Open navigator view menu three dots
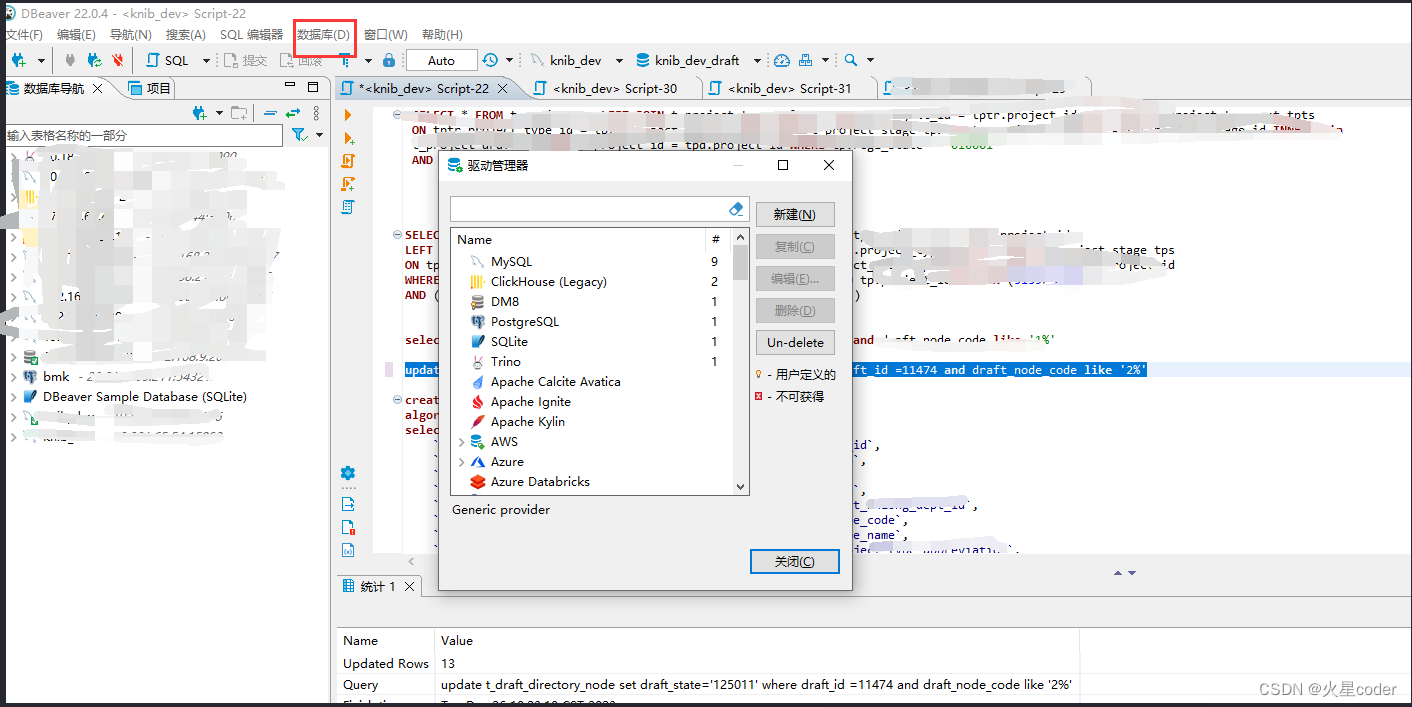The image size is (1412, 707). [316, 113]
